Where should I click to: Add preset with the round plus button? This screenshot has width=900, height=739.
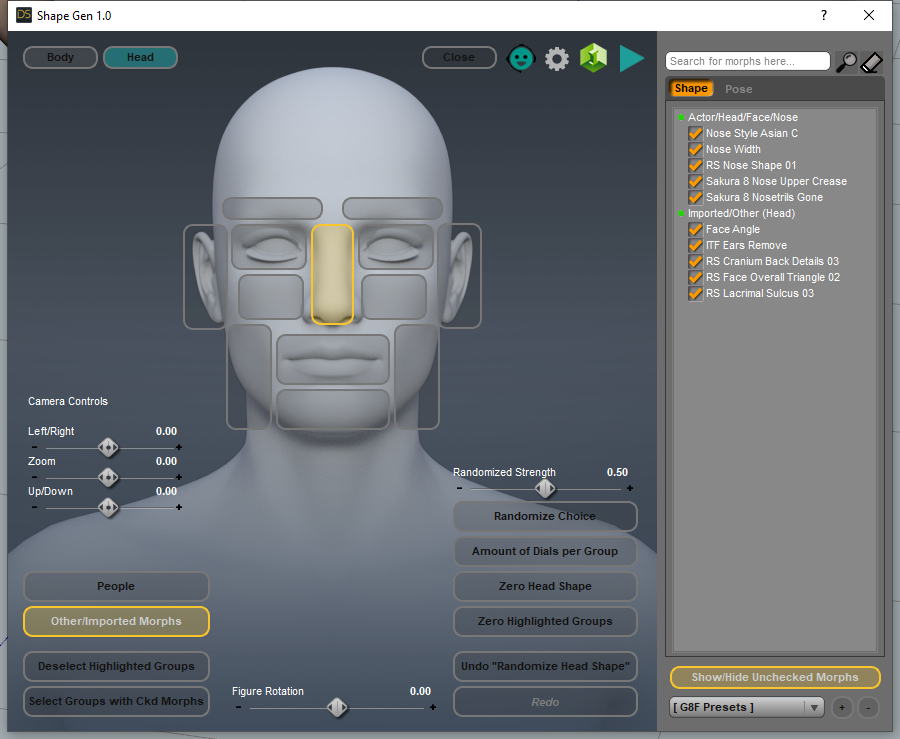842,707
